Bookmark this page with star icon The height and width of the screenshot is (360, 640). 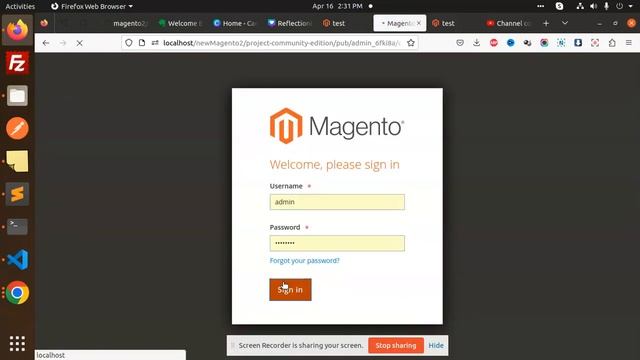(411, 43)
